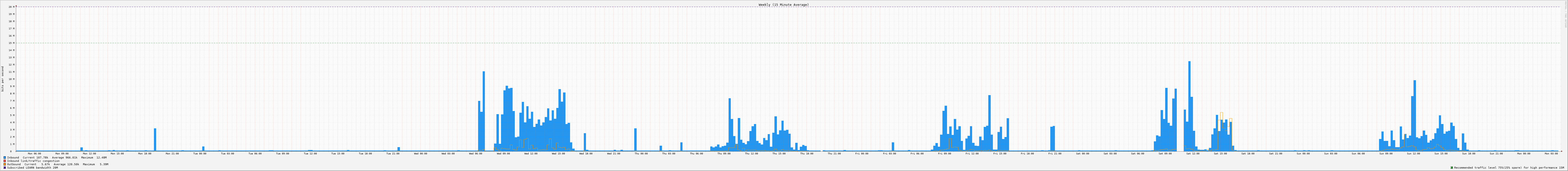Click the Weekly (15 Minute Average) title
Screen dimensions: 1568x171
click(783, 4)
